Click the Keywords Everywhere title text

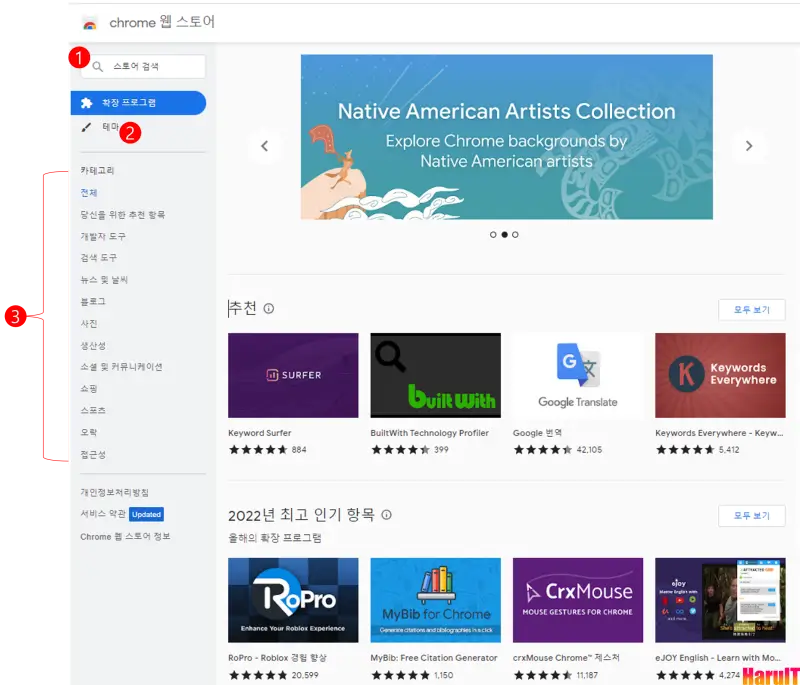tap(719, 433)
